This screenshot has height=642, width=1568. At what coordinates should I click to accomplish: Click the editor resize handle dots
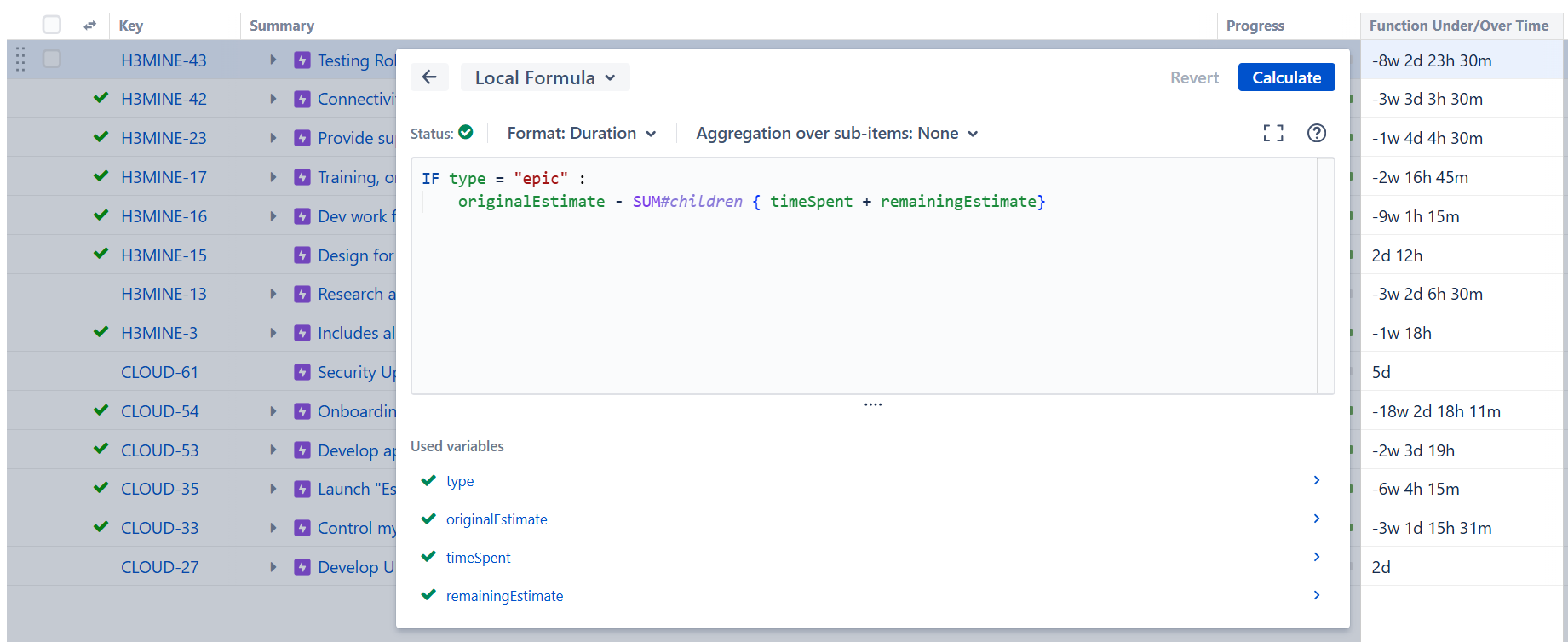[872, 404]
